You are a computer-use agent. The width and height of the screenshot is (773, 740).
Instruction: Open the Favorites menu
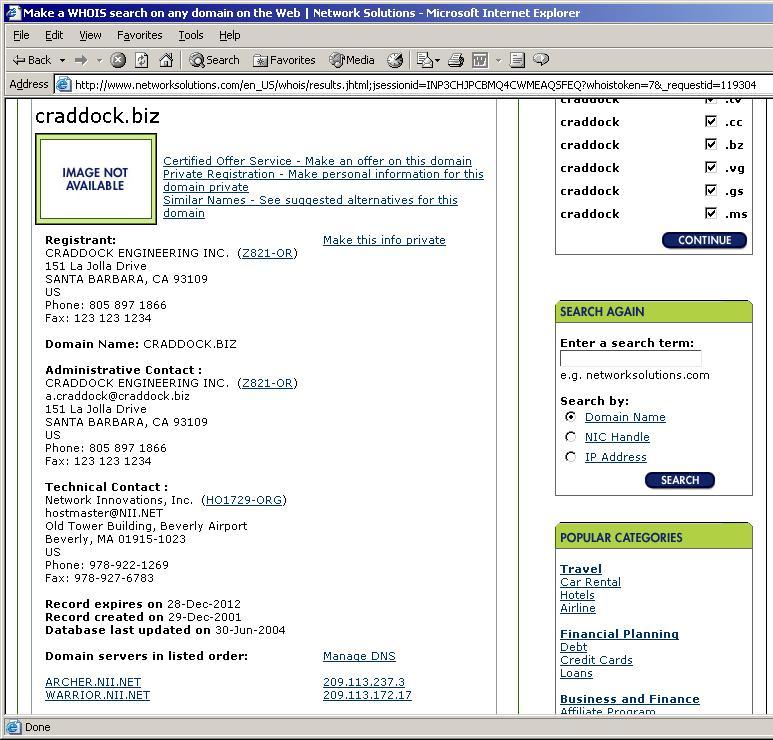coord(140,35)
